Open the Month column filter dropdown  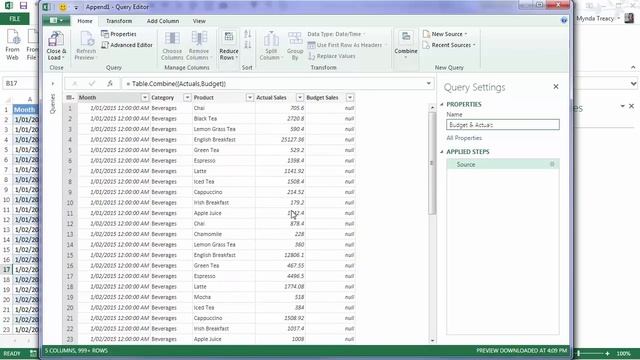pyautogui.click(x=144, y=98)
